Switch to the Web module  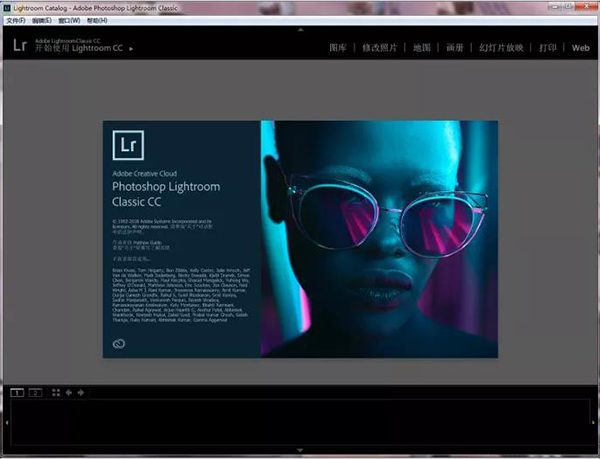tap(580, 48)
